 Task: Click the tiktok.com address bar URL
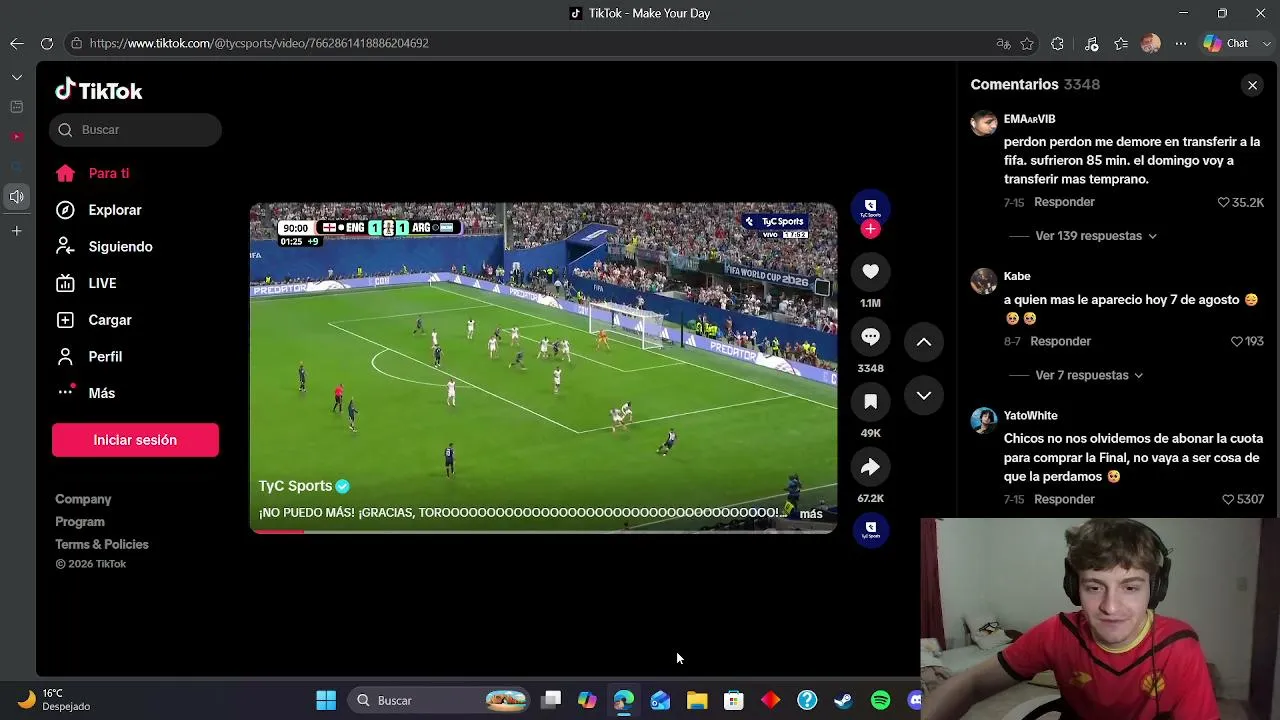[259, 44]
